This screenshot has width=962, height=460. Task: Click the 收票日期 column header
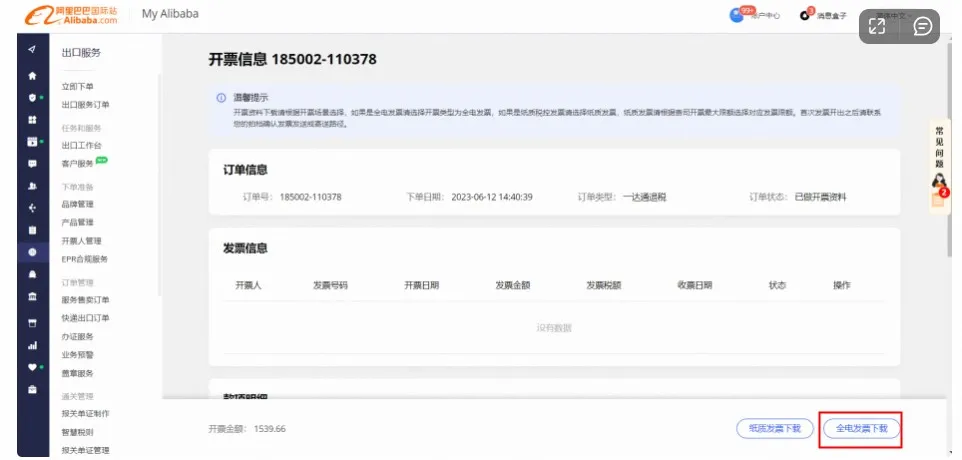tap(695, 285)
